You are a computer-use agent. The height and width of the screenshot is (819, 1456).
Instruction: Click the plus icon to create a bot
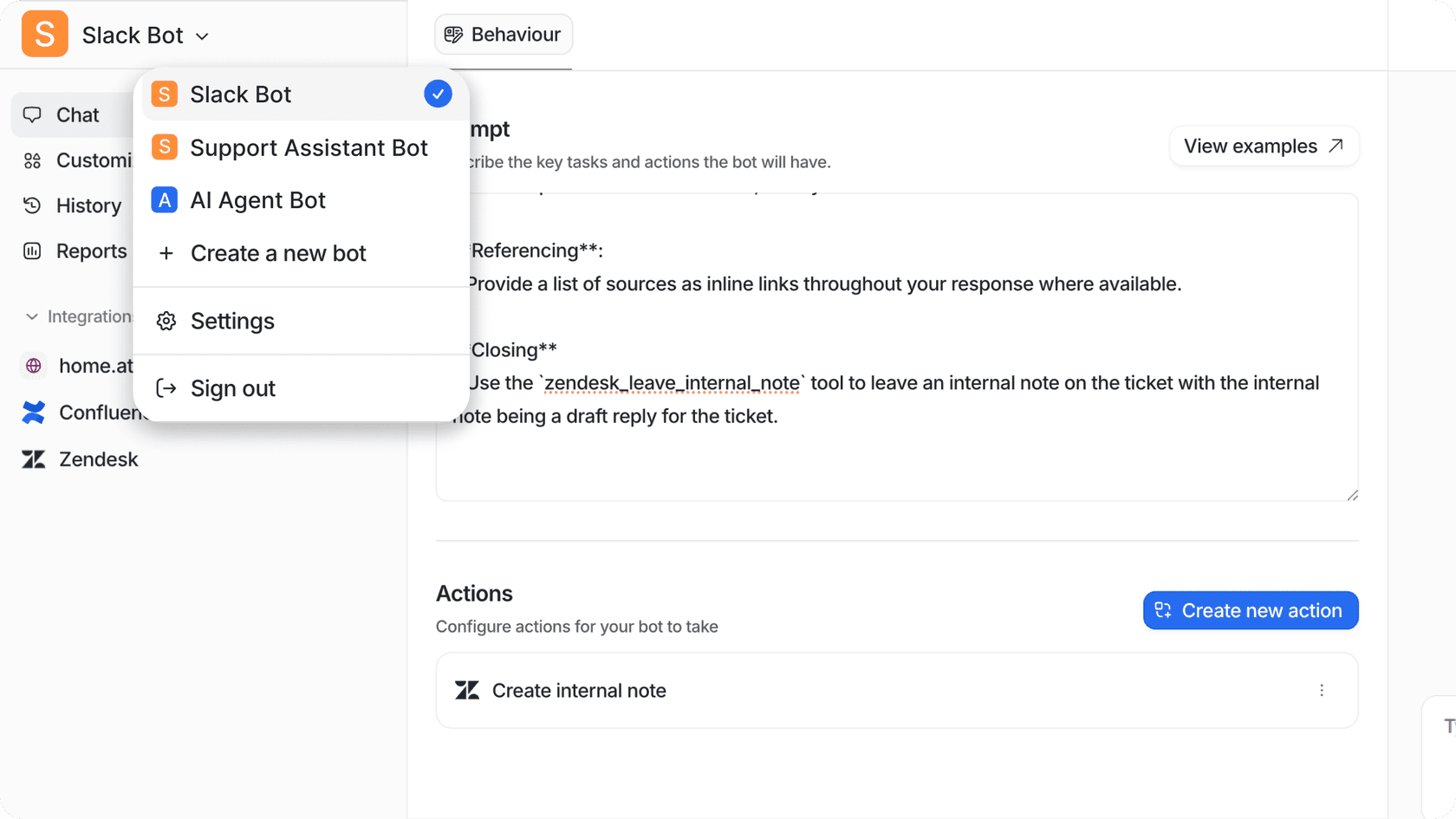coord(166,253)
